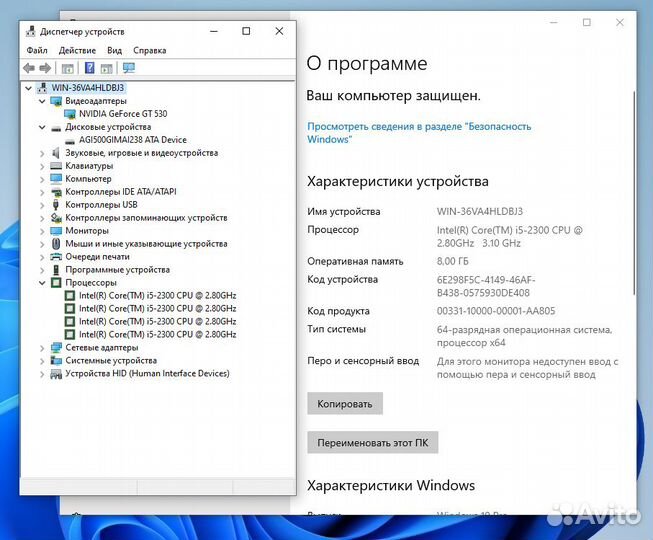
Task: Expand the Контроллеры USB branch
Action: [42, 205]
